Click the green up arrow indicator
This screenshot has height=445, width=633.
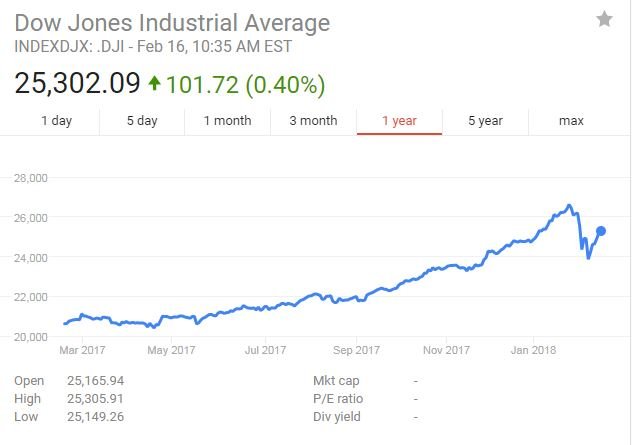(x=154, y=83)
